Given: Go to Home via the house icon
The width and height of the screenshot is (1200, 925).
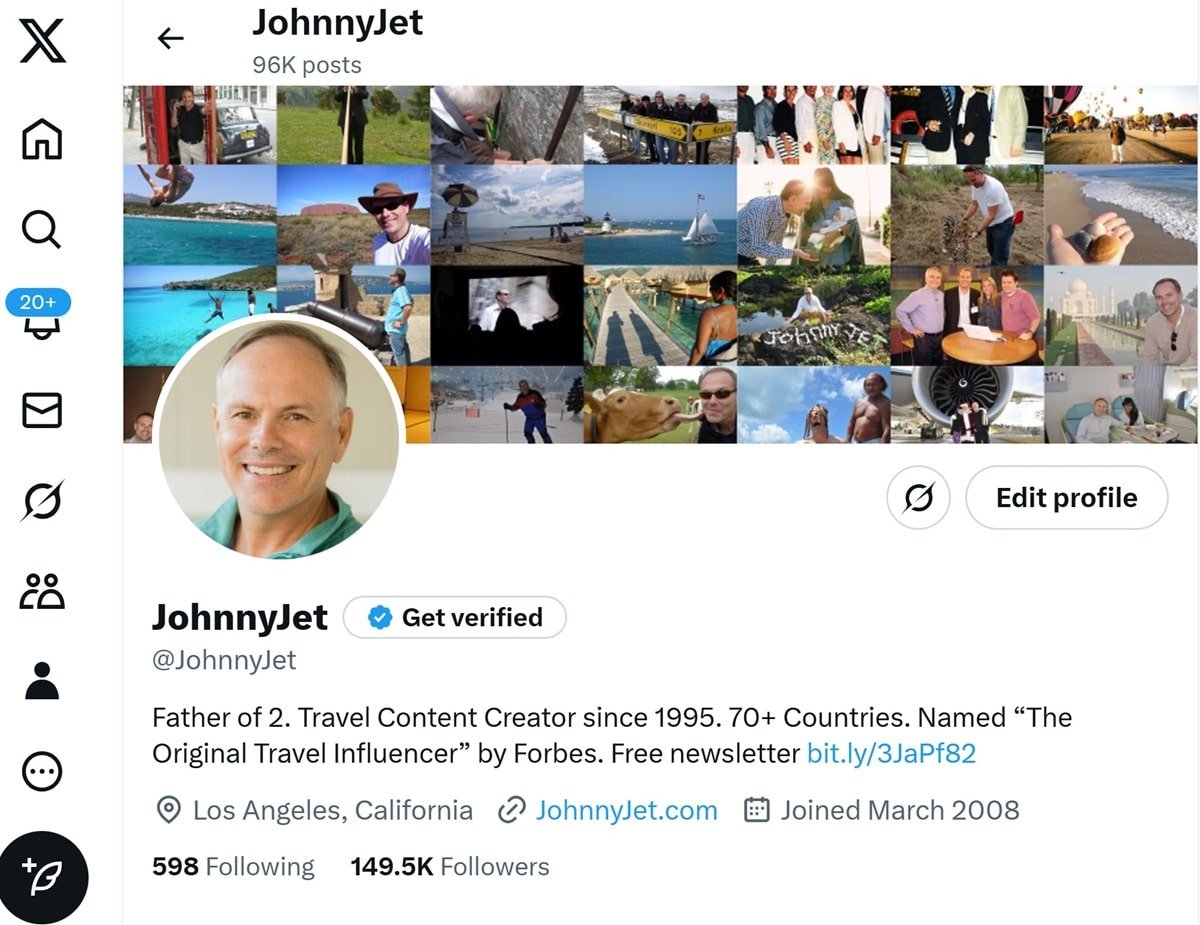Looking at the screenshot, I should (x=42, y=139).
